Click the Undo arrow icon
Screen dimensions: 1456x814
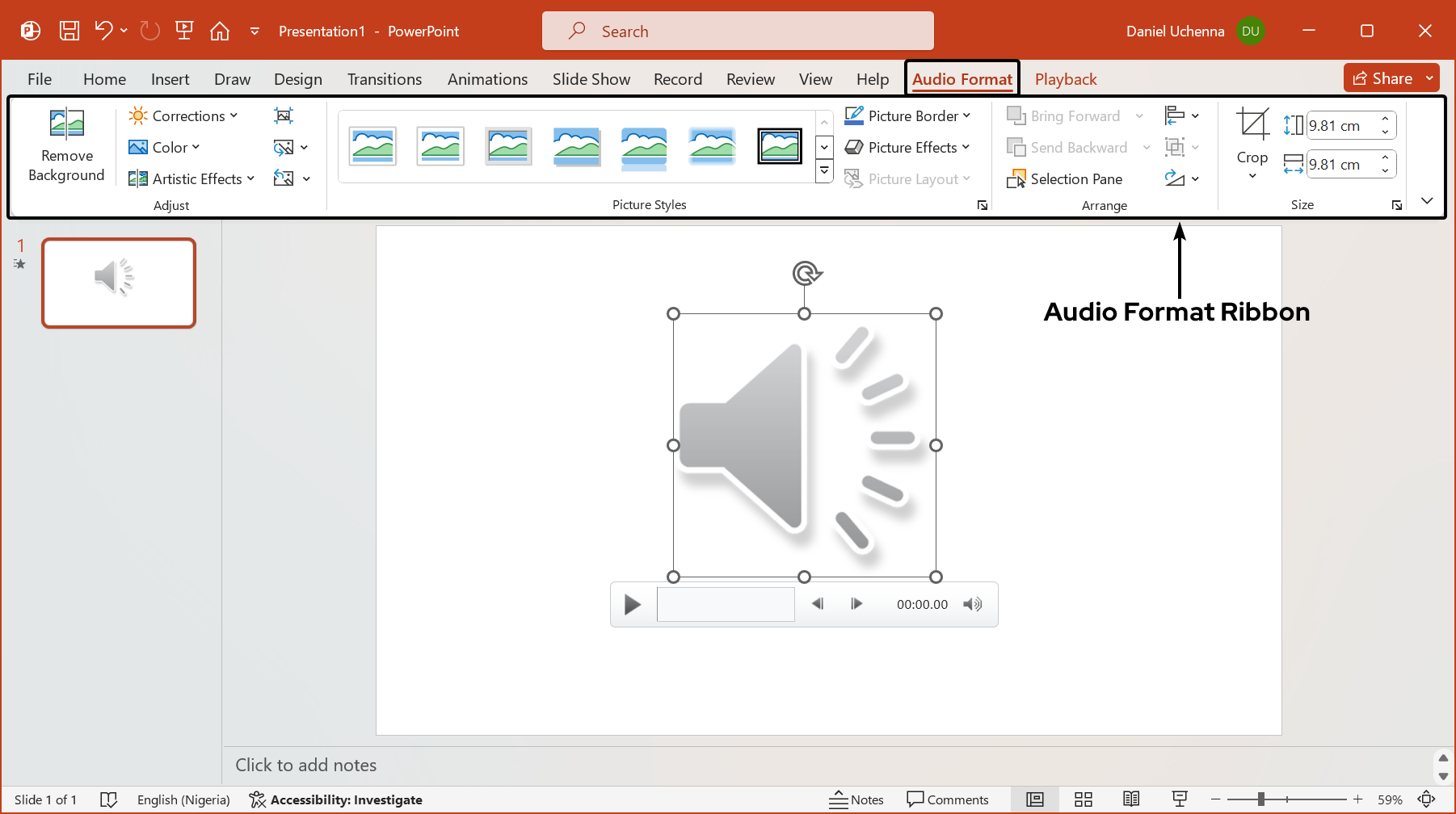pyautogui.click(x=103, y=31)
